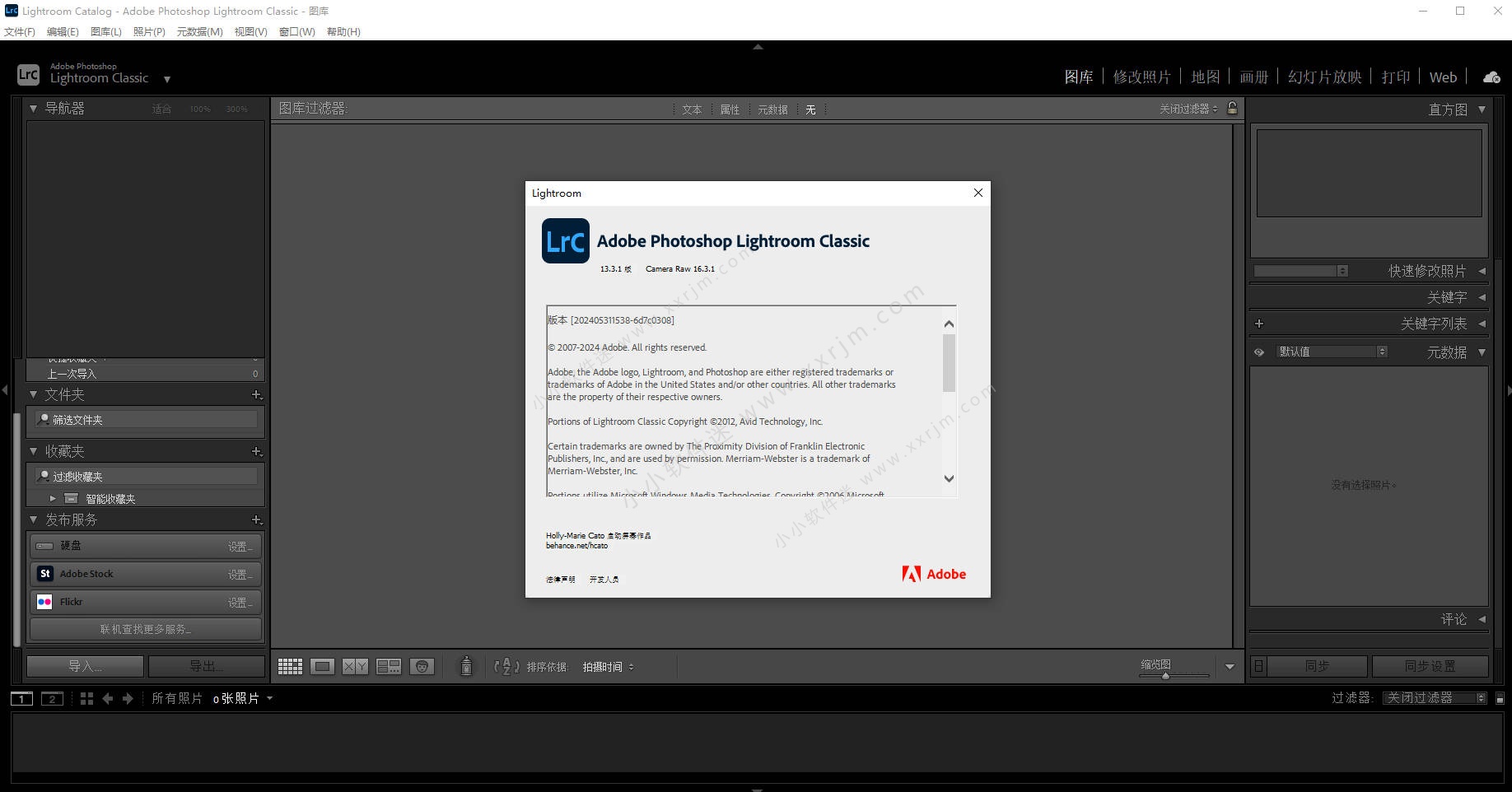
Task: Select the Compare view icon
Action: [x=355, y=666]
